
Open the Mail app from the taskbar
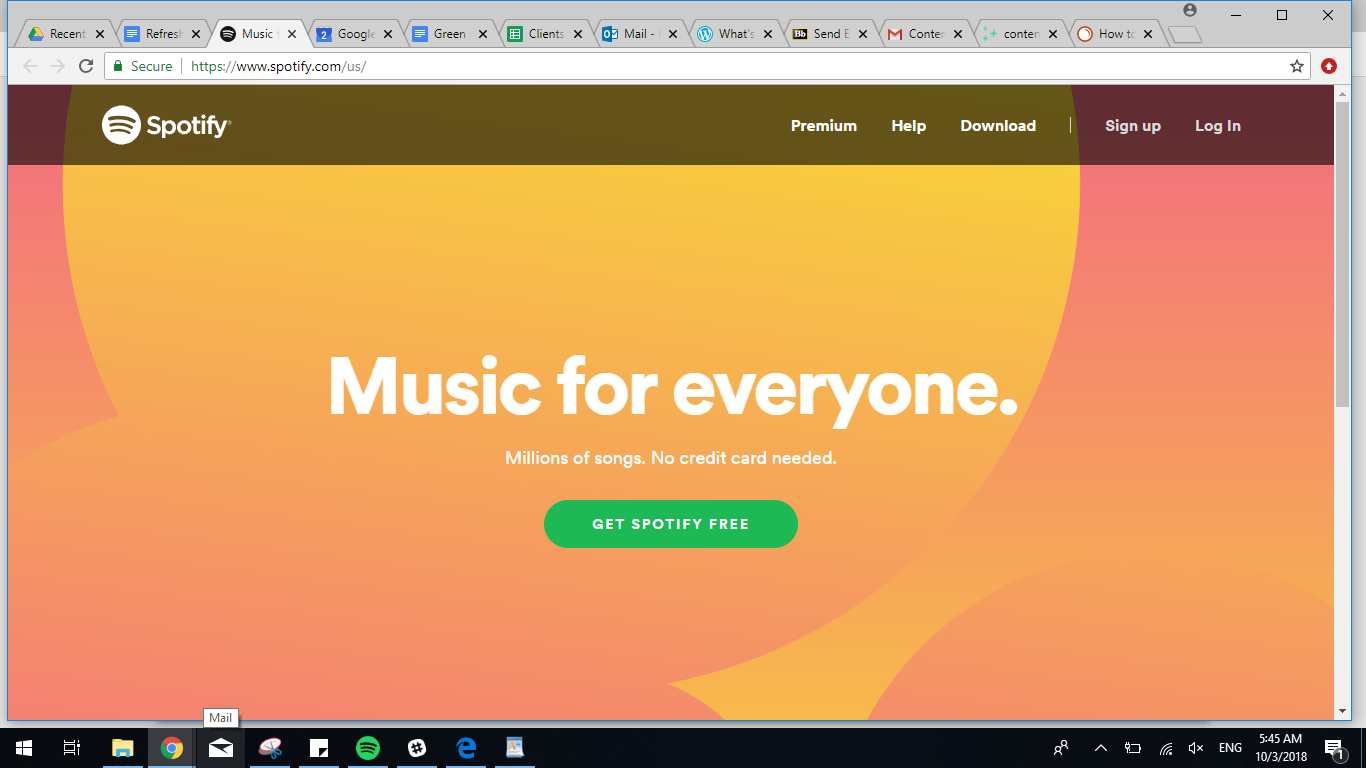(x=221, y=748)
